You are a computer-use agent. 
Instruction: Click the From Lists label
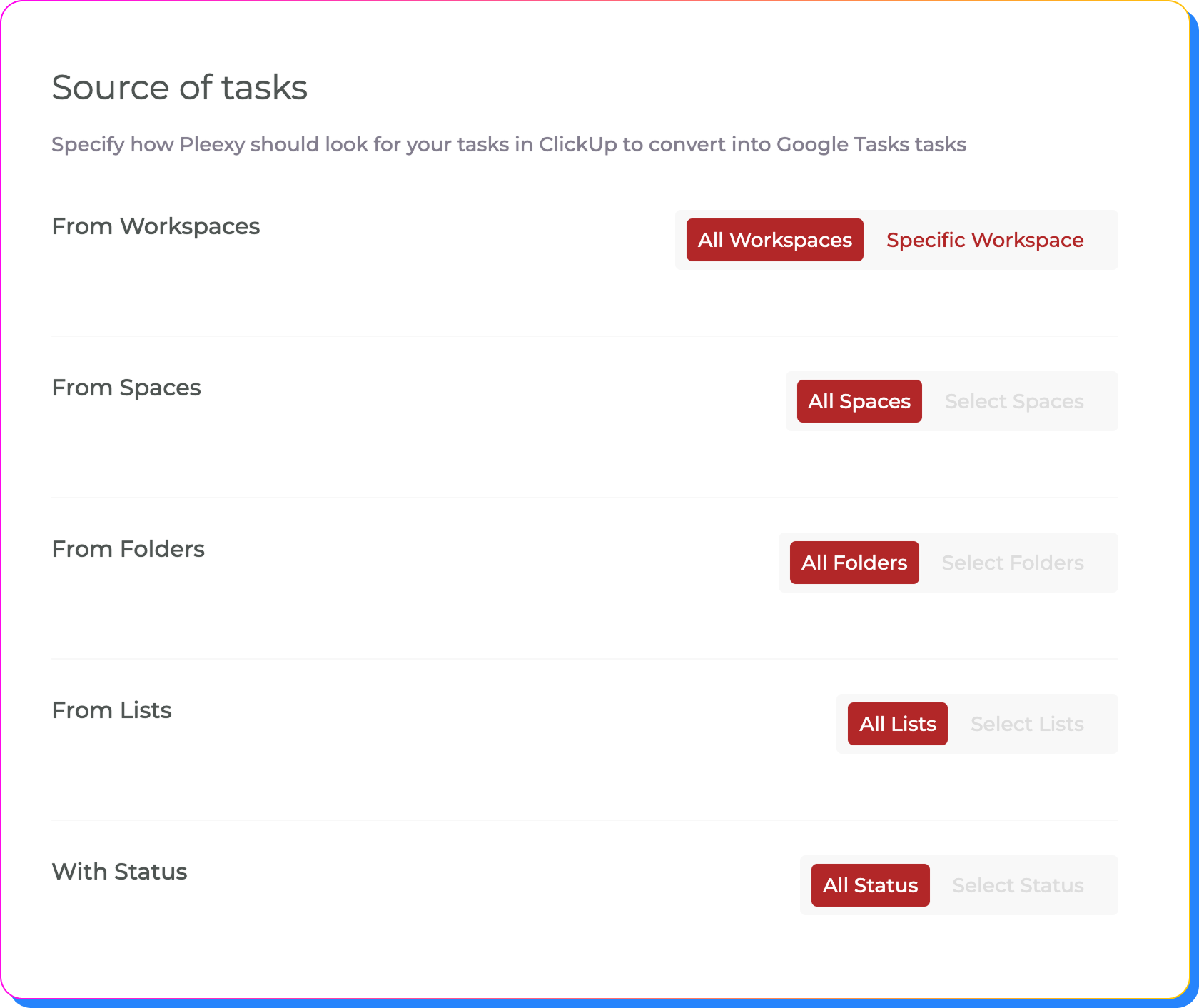click(112, 710)
